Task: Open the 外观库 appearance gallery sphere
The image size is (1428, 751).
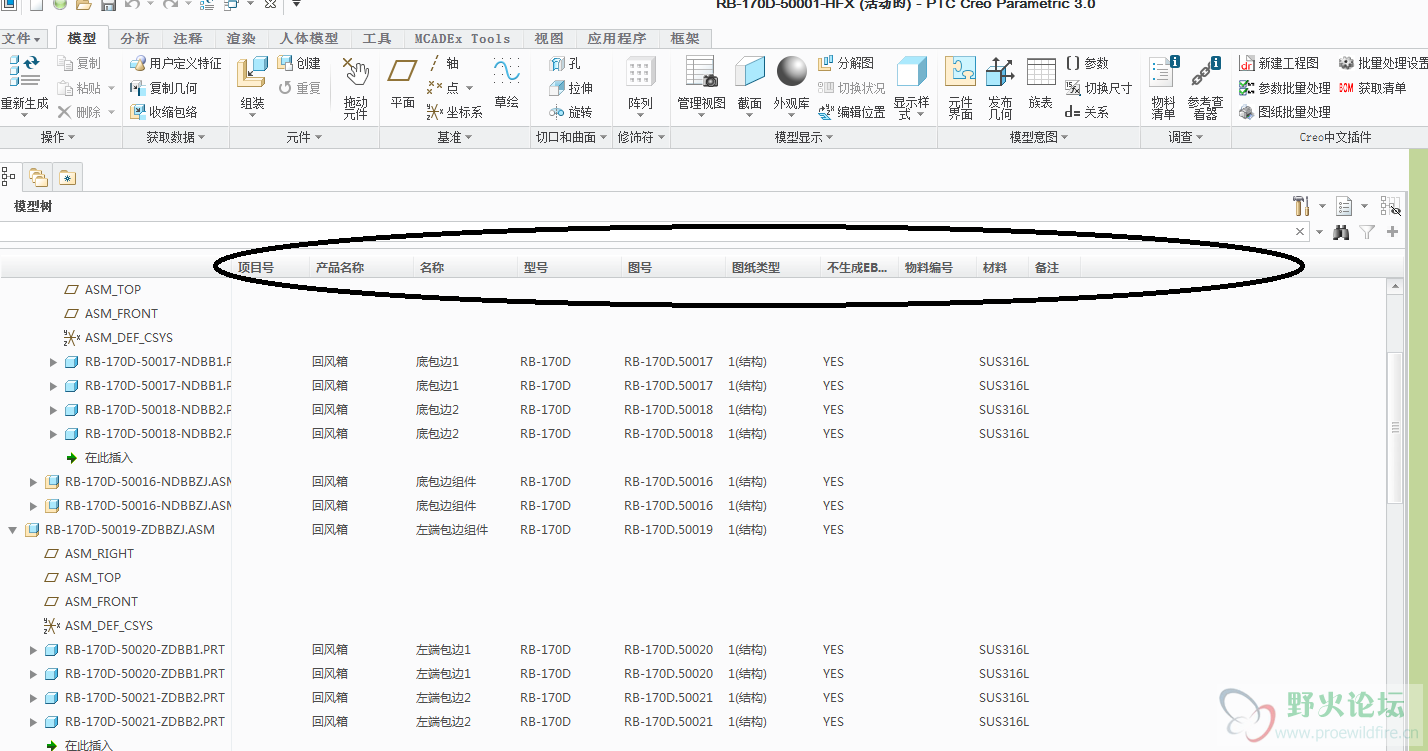Action: click(791, 72)
